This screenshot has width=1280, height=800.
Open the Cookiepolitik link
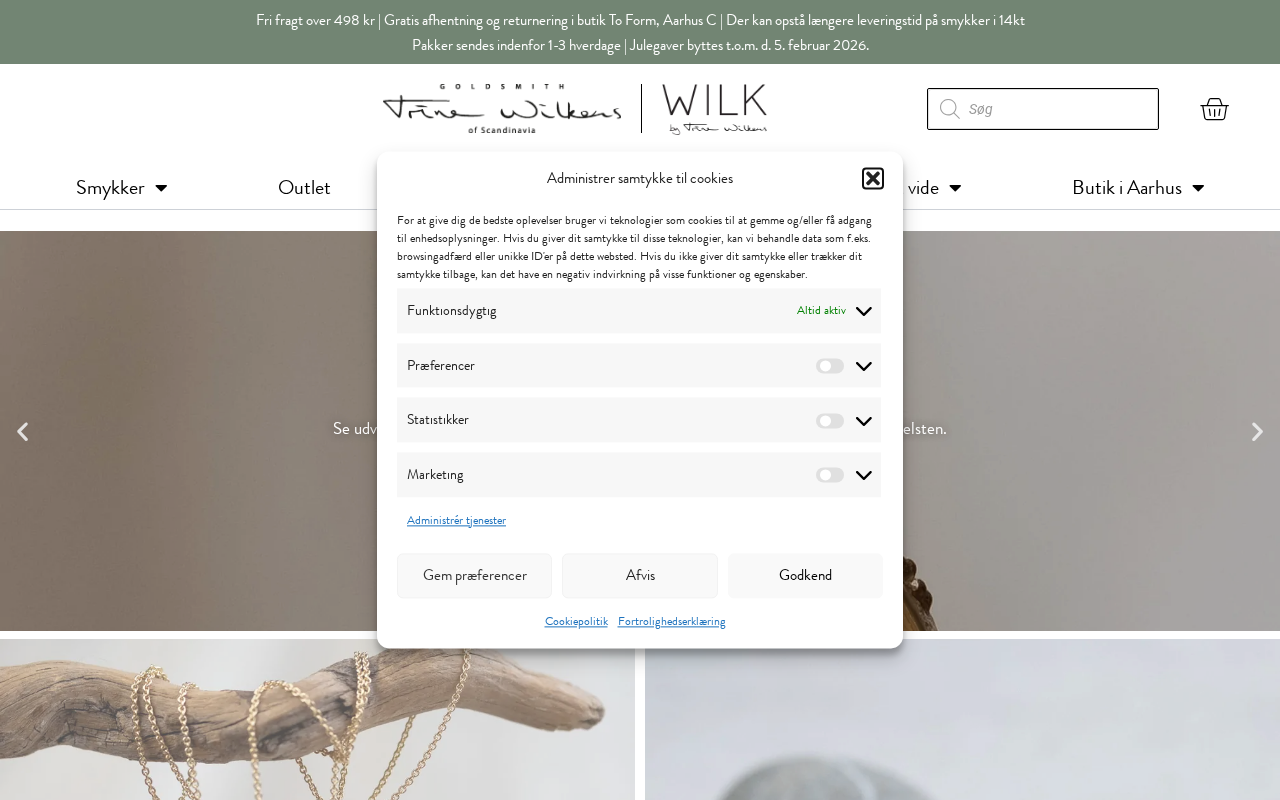pos(576,621)
